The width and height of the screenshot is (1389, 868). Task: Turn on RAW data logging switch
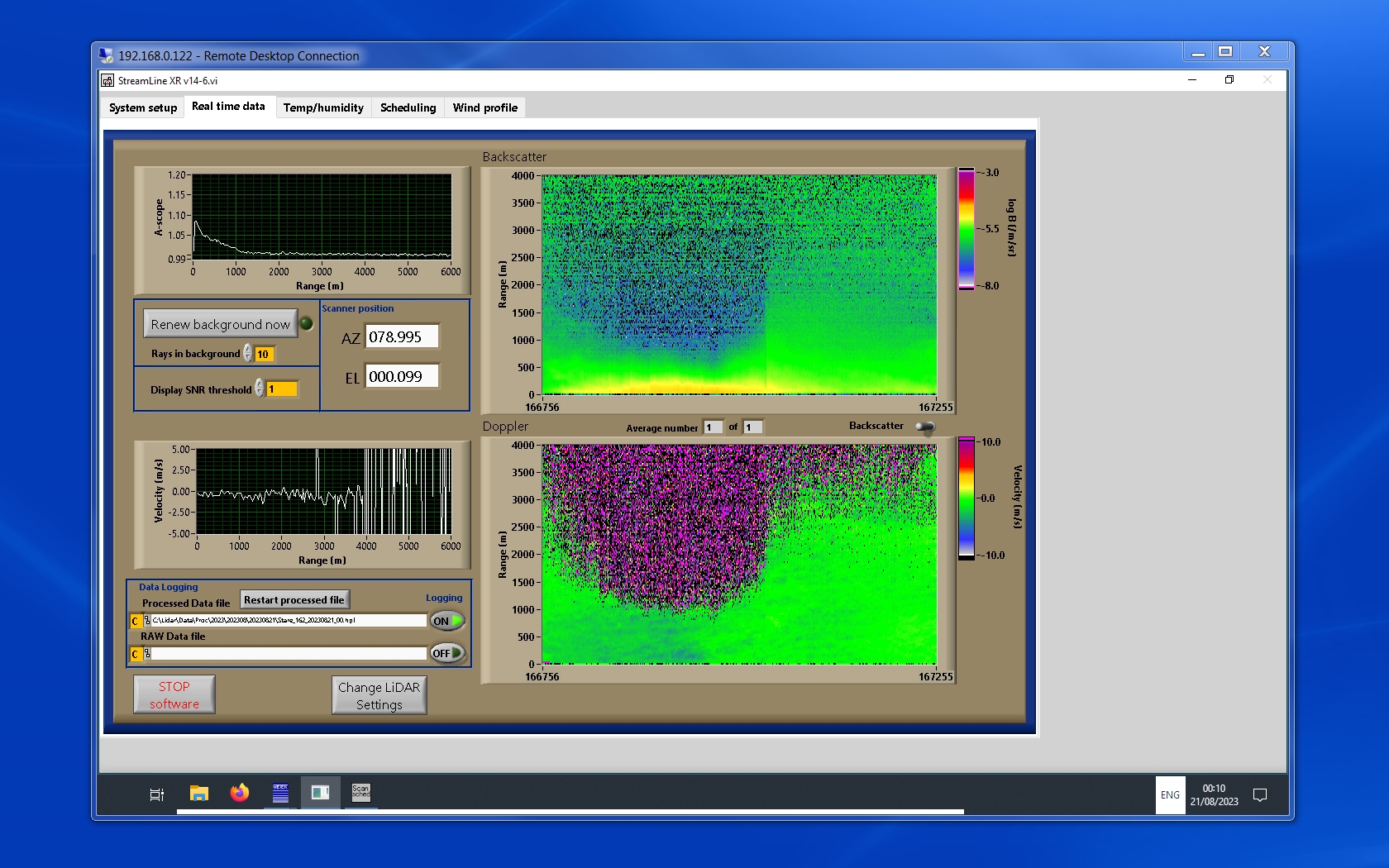click(x=447, y=653)
